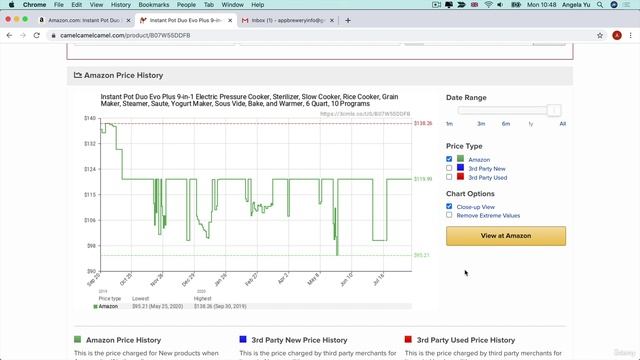Open the Window menu
The image size is (640, 360).
(232, 5)
